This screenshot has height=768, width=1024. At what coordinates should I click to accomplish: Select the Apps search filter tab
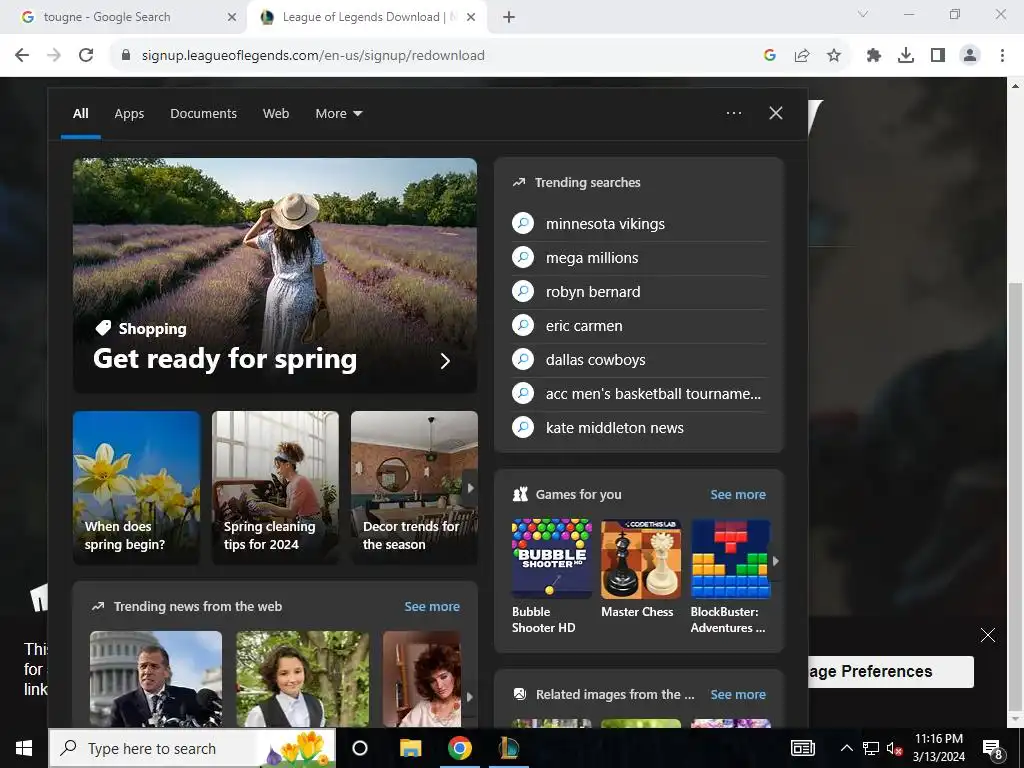(x=129, y=114)
